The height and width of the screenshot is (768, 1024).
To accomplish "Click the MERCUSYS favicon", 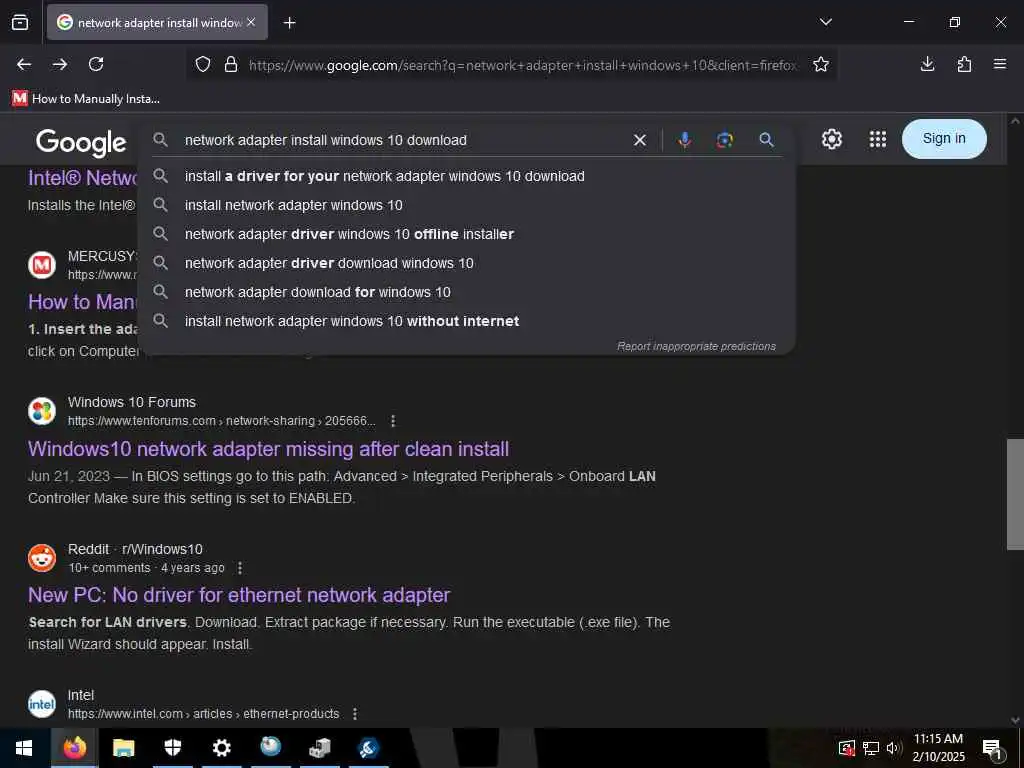I will pyautogui.click(x=42, y=265).
